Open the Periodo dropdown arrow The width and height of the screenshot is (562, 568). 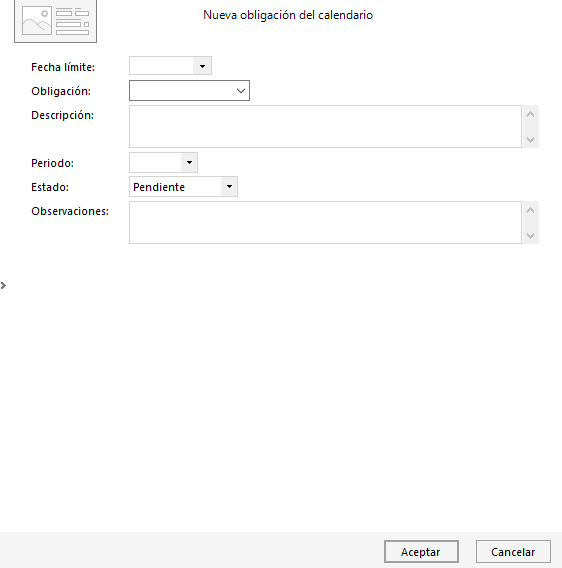click(x=189, y=162)
